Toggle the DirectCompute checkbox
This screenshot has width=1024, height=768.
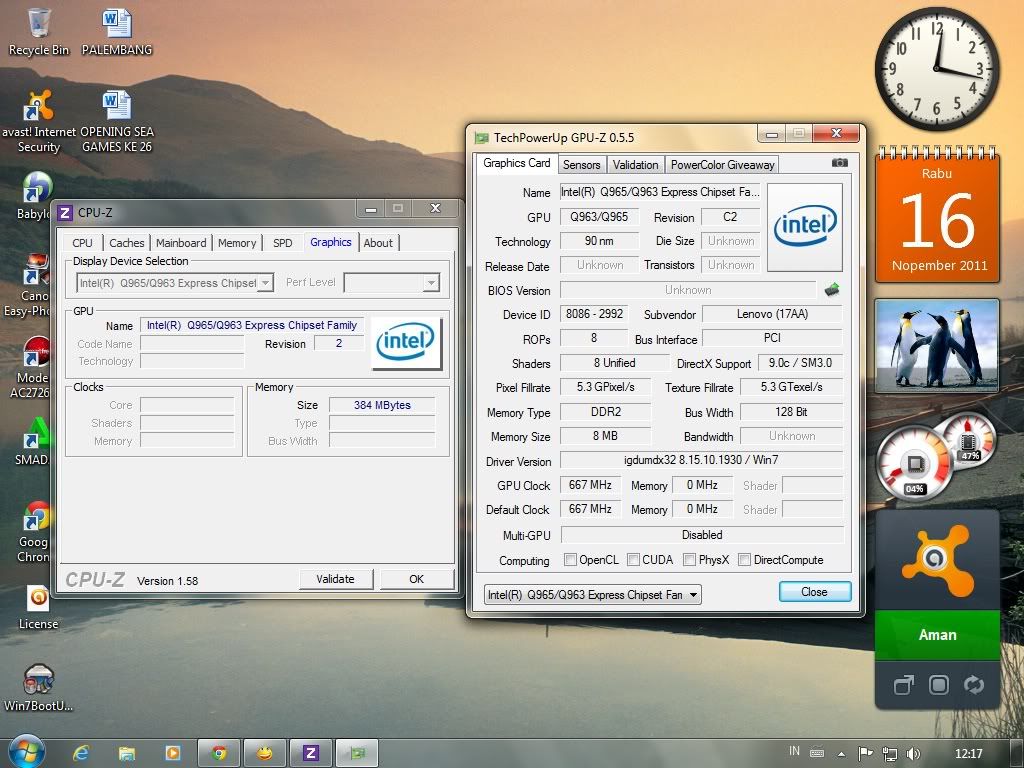pos(744,560)
